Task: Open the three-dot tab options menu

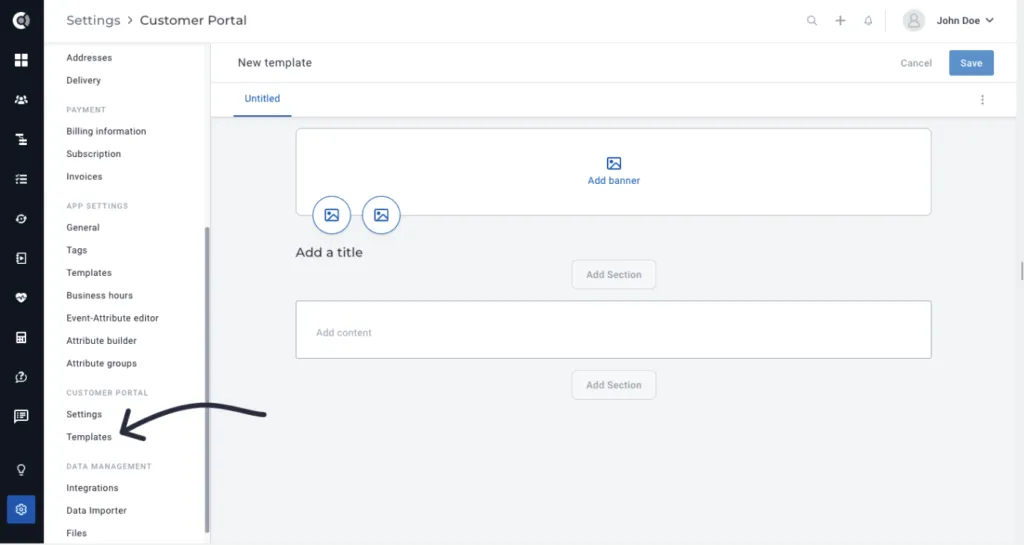Action: [982, 100]
